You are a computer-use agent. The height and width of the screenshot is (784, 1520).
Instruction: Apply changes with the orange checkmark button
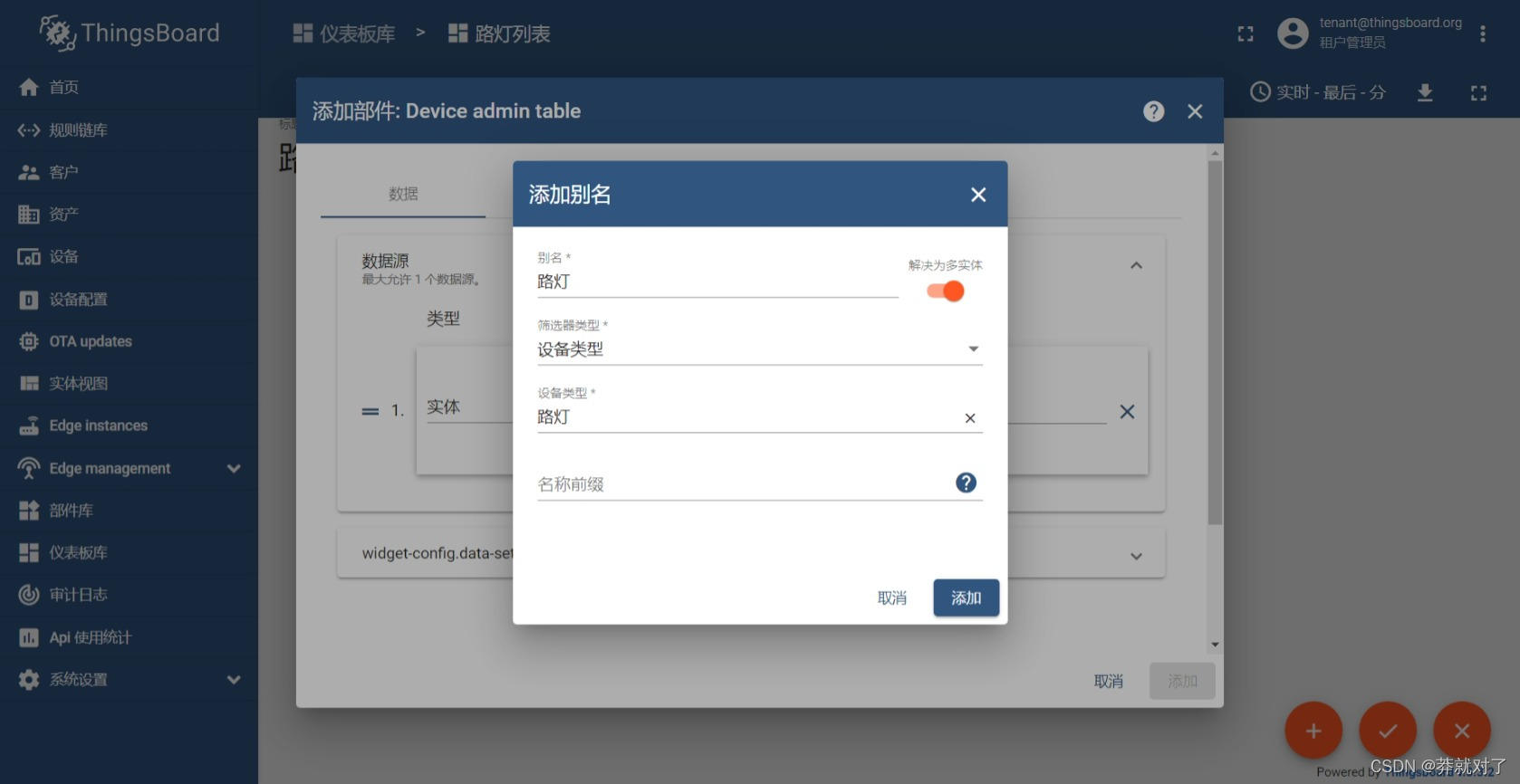tap(1387, 731)
